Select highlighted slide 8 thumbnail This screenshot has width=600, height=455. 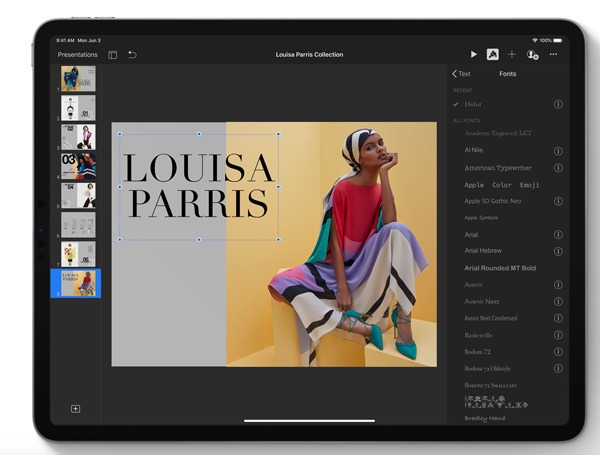(76, 283)
